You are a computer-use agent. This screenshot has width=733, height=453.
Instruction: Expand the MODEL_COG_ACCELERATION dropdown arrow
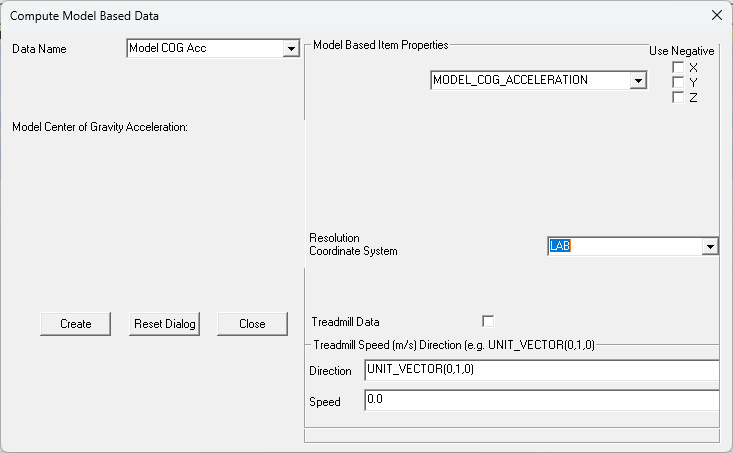(638, 80)
